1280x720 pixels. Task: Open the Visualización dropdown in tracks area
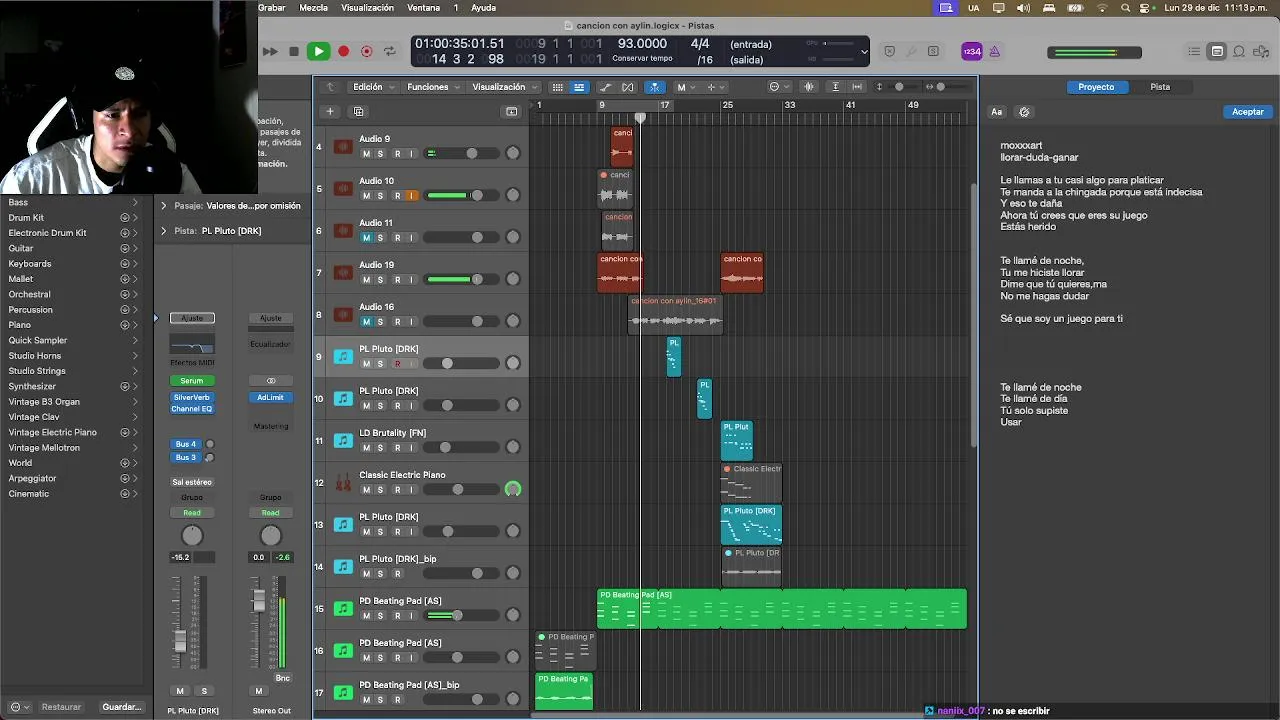click(505, 87)
